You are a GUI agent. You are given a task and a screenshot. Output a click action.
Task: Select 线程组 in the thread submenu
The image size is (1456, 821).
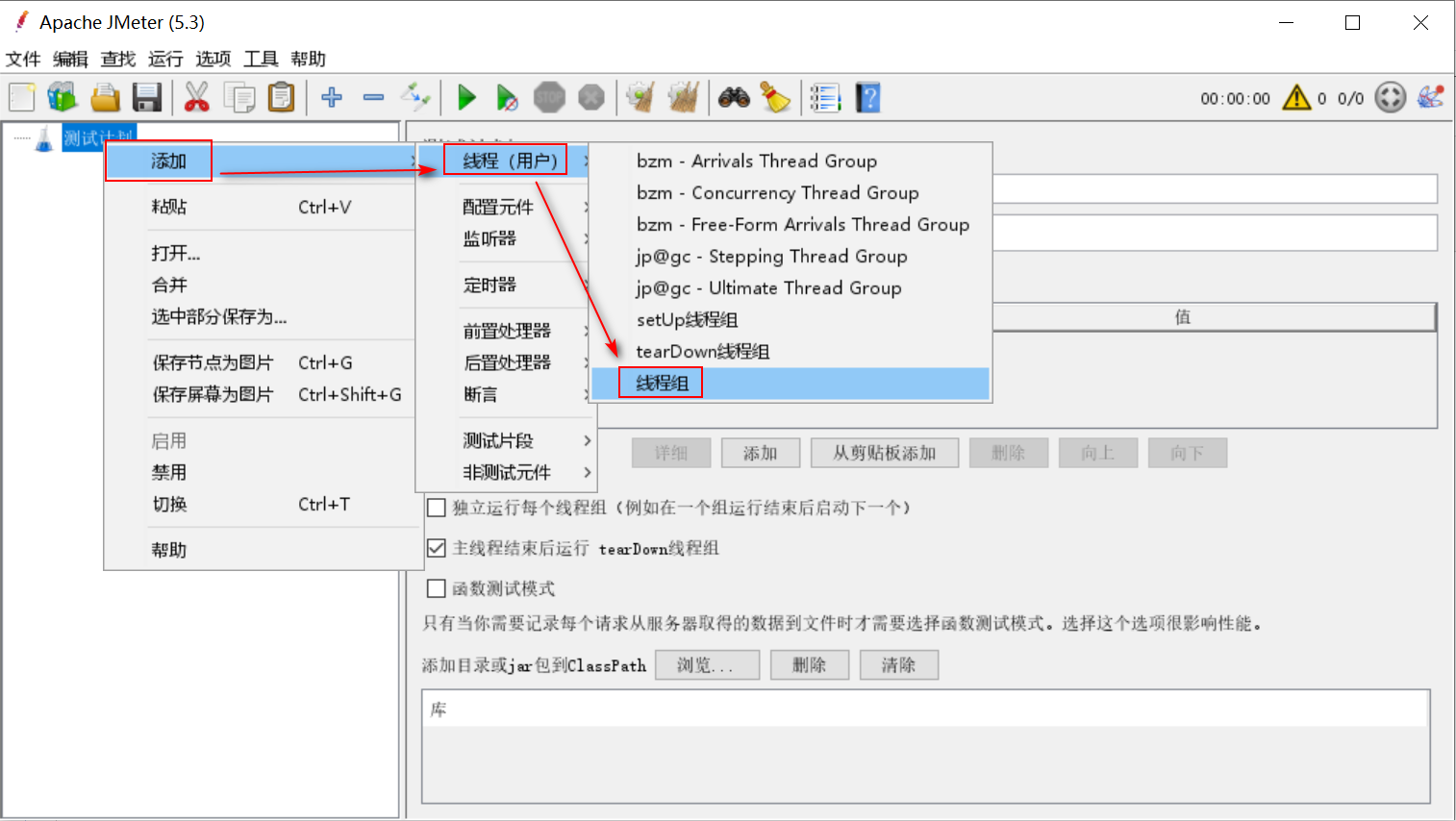(791, 383)
